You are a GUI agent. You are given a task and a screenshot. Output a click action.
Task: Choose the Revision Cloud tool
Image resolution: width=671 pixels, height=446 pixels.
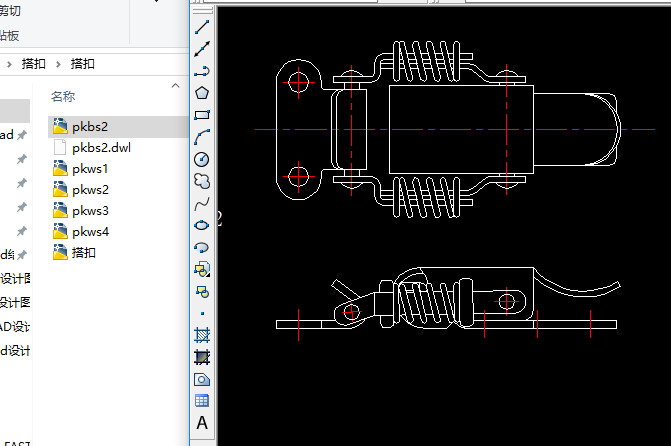pos(202,181)
